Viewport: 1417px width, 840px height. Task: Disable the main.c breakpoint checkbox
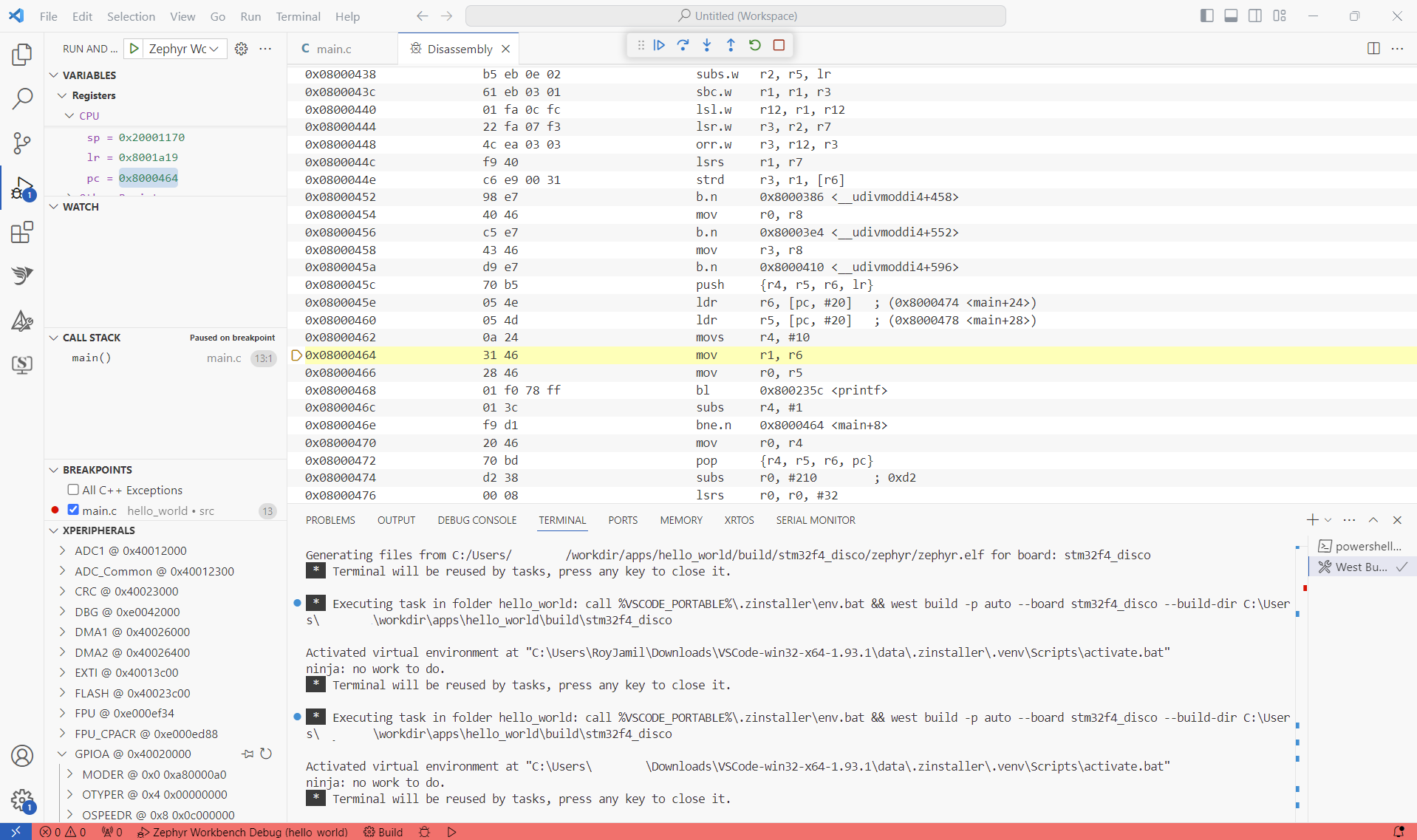[x=72, y=510]
